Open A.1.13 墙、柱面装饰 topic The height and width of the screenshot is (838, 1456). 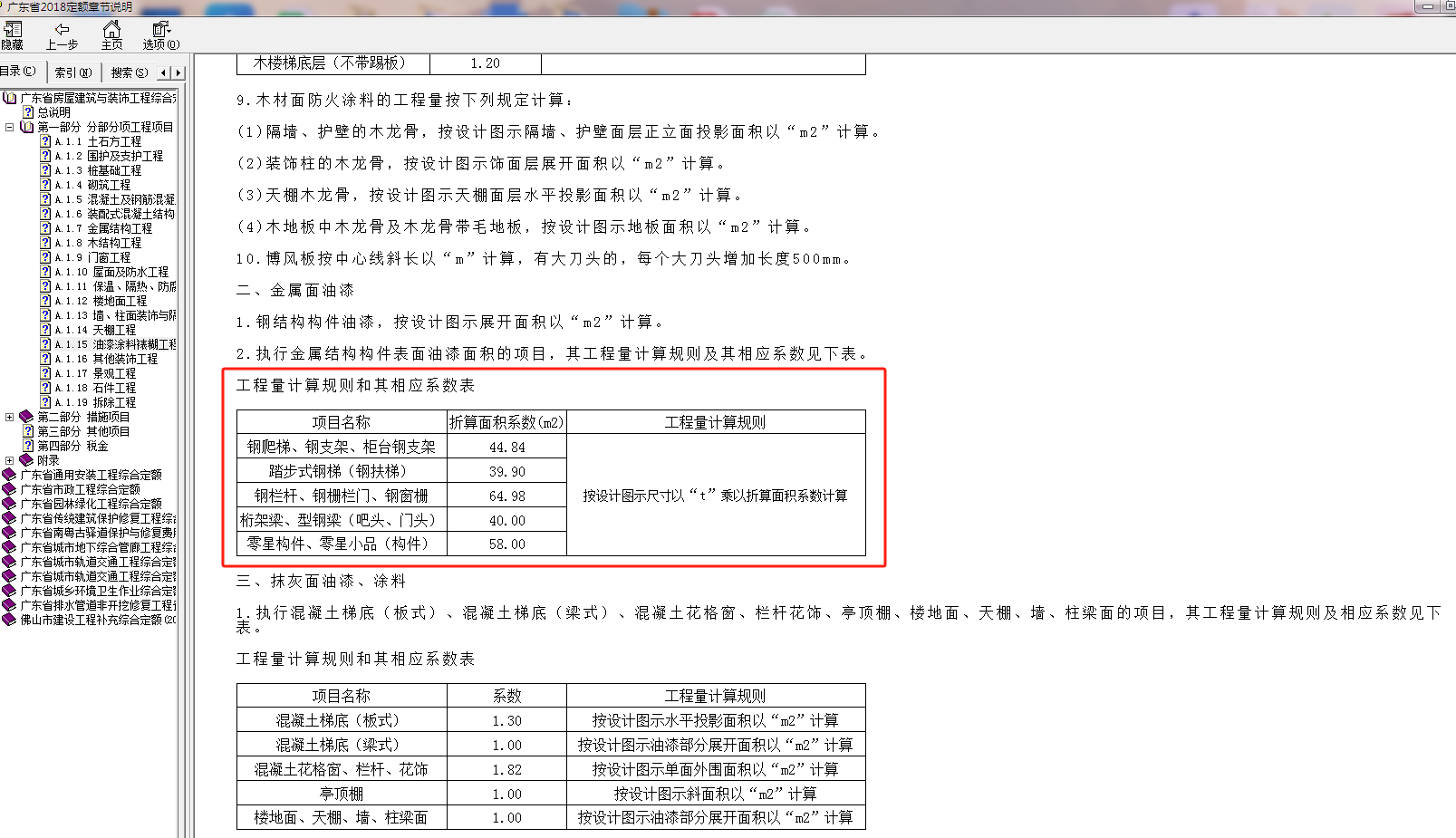pos(115,315)
